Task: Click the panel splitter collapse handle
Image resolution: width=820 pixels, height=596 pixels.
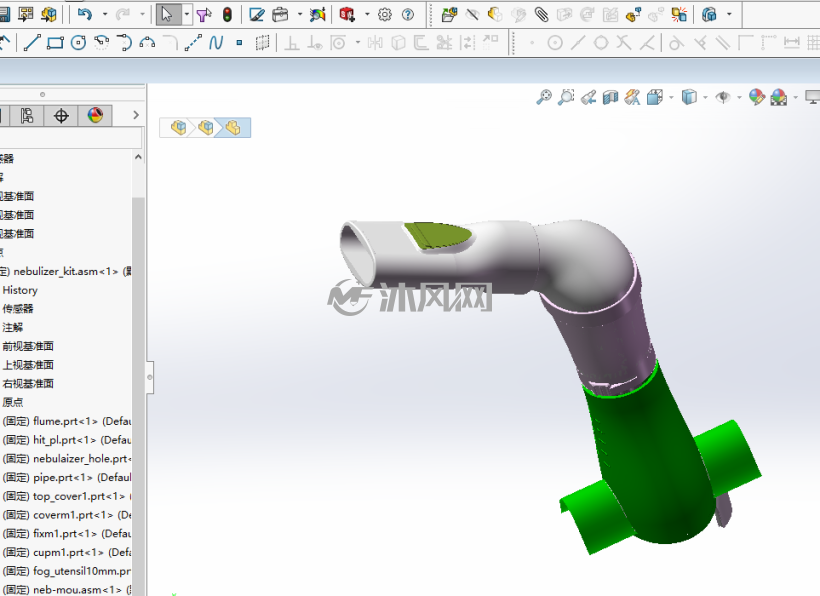Action: pyautogui.click(x=150, y=377)
